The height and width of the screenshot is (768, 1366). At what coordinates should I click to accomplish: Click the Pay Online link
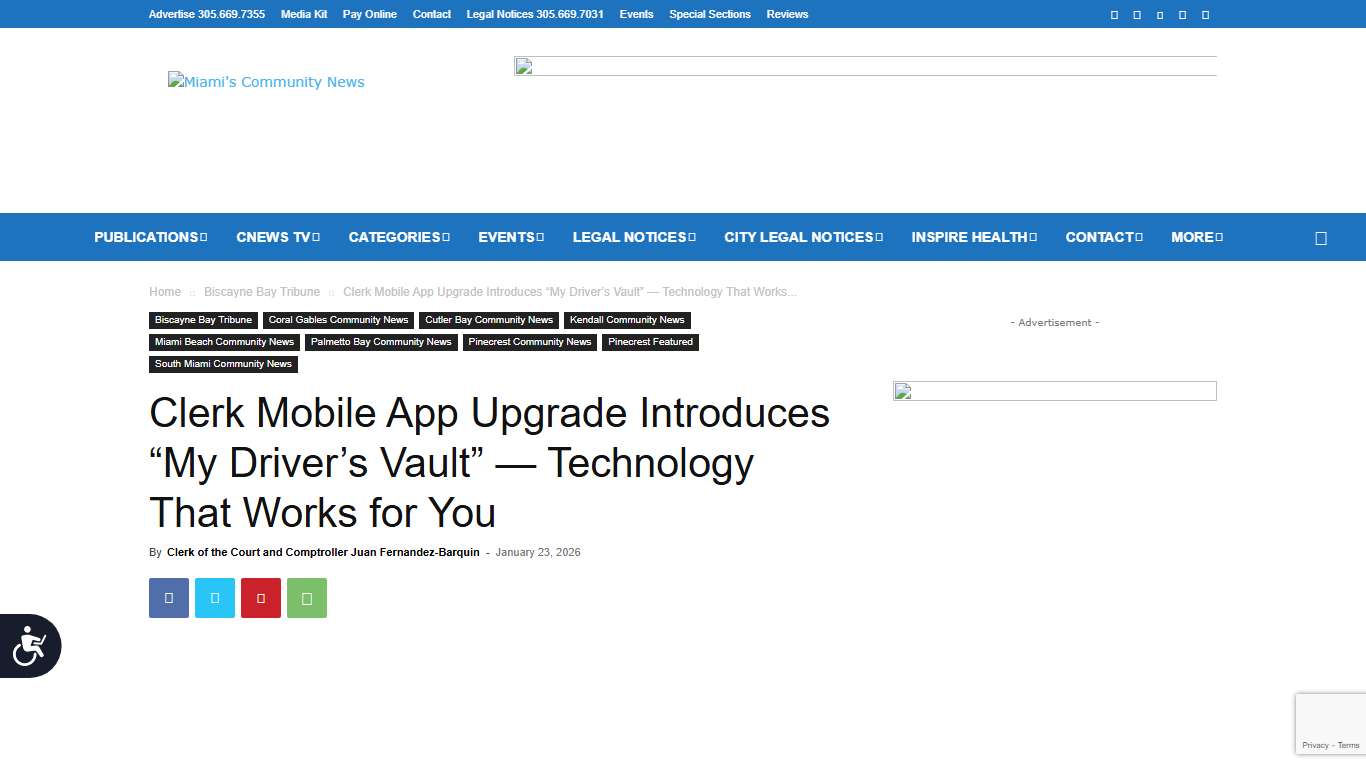pos(369,14)
